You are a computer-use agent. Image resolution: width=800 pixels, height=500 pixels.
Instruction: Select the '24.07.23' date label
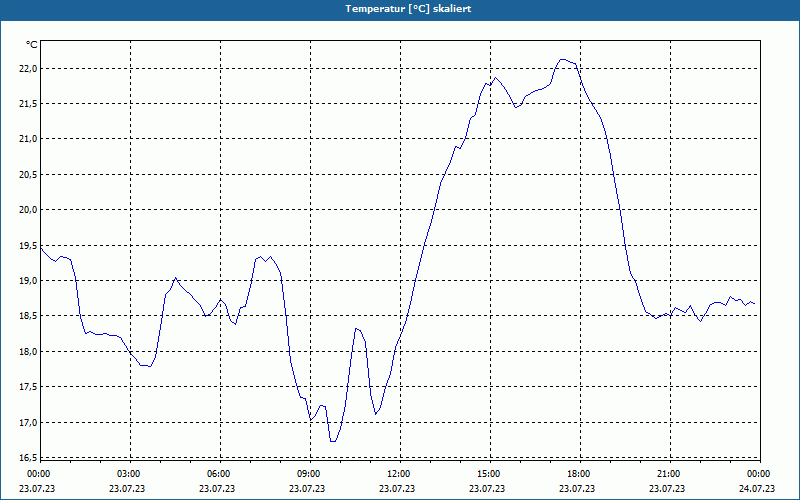click(757, 488)
